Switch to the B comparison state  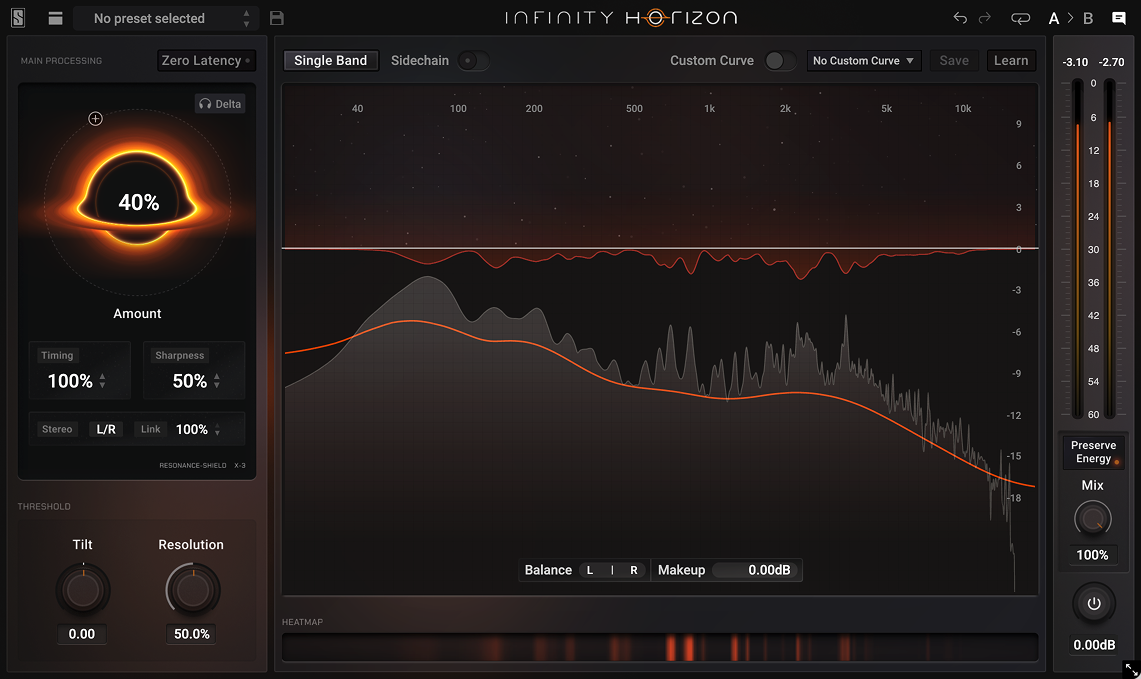point(1088,18)
